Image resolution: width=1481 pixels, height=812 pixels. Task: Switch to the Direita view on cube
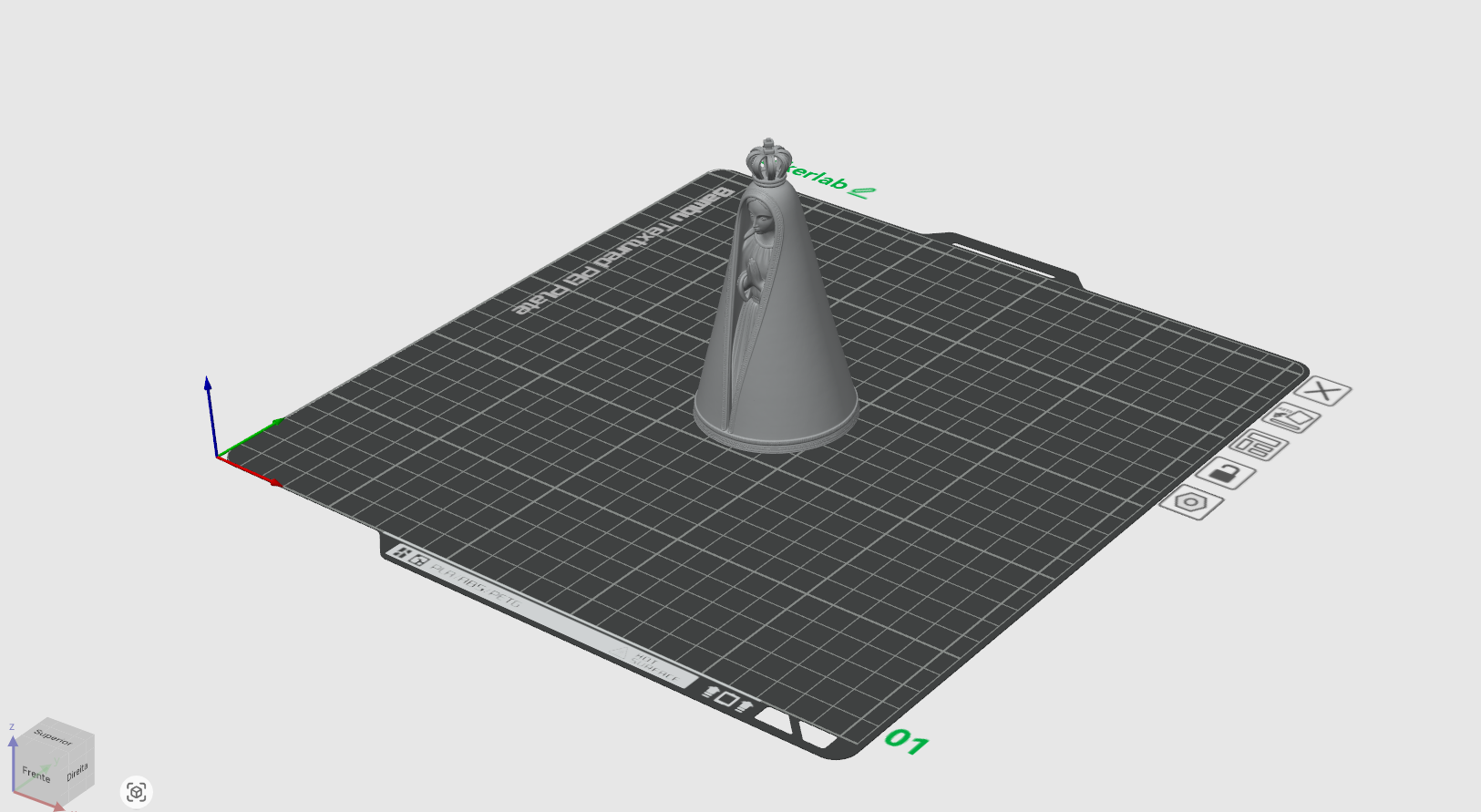(77, 771)
